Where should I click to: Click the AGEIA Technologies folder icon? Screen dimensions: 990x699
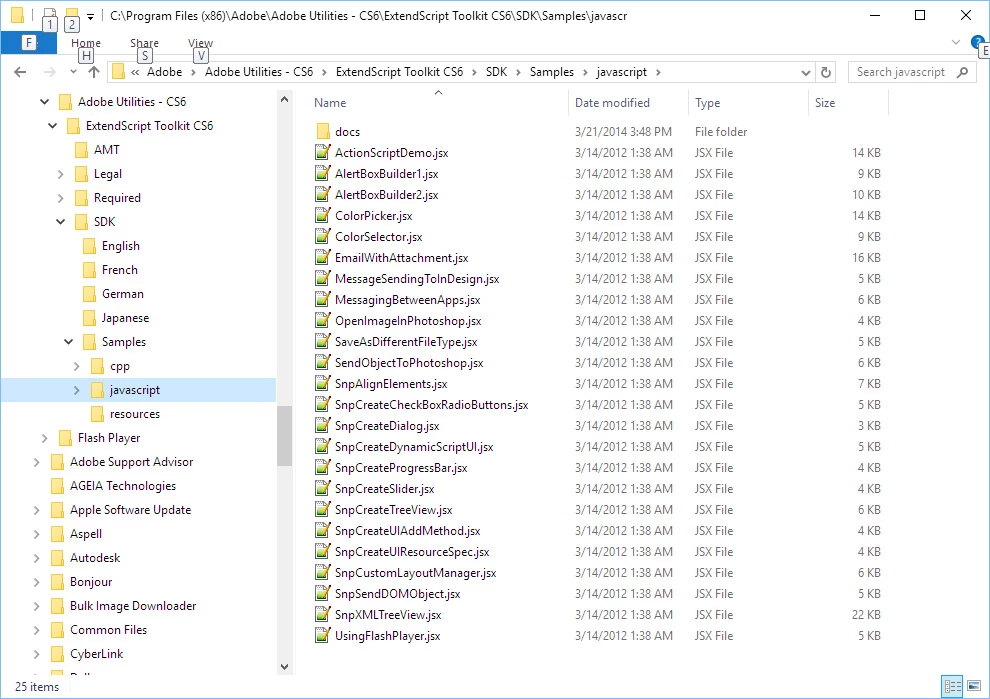click(x=57, y=486)
